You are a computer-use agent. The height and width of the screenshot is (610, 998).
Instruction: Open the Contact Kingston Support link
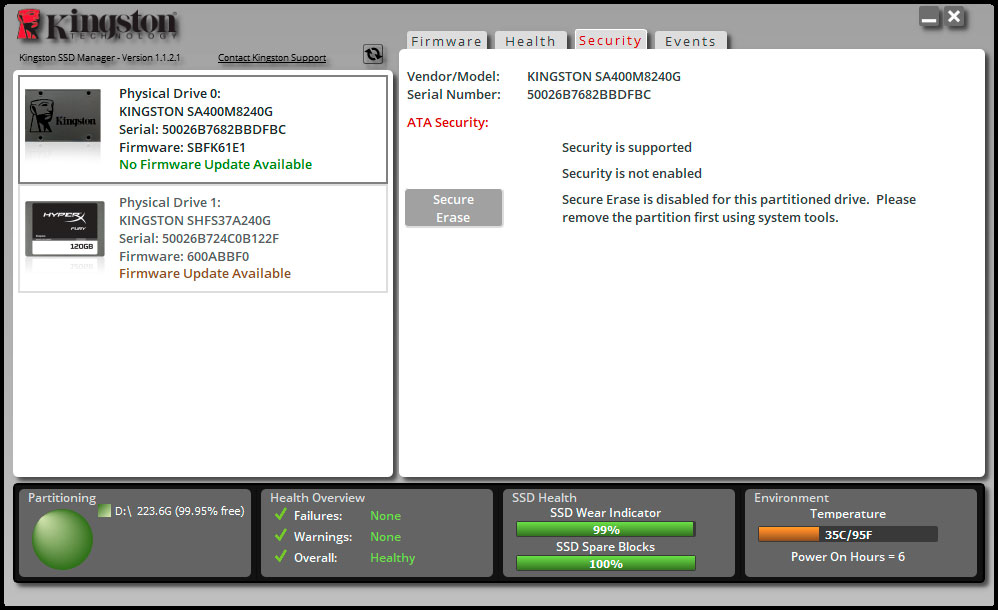pos(272,57)
